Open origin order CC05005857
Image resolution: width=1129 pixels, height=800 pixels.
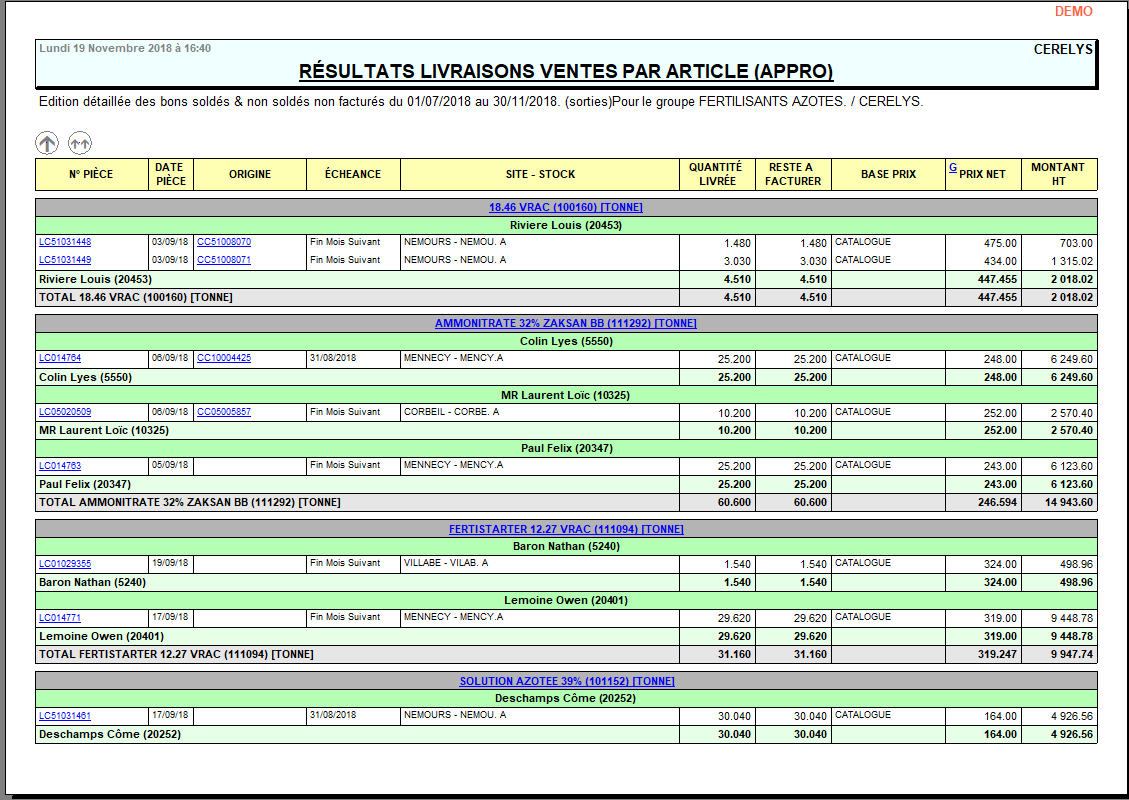click(x=224, y=412)
